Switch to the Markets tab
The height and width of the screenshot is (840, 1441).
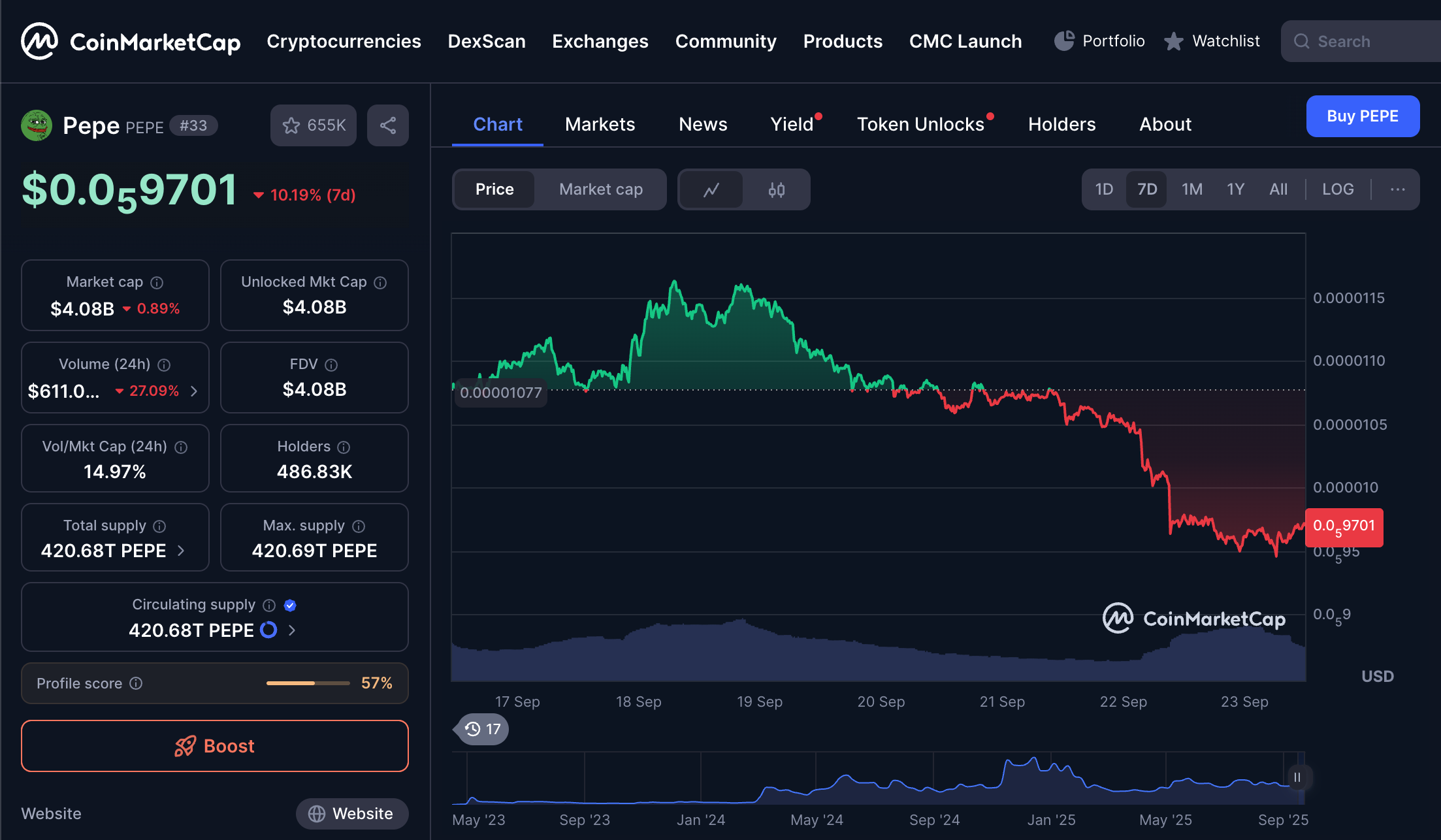click(600, 124)
